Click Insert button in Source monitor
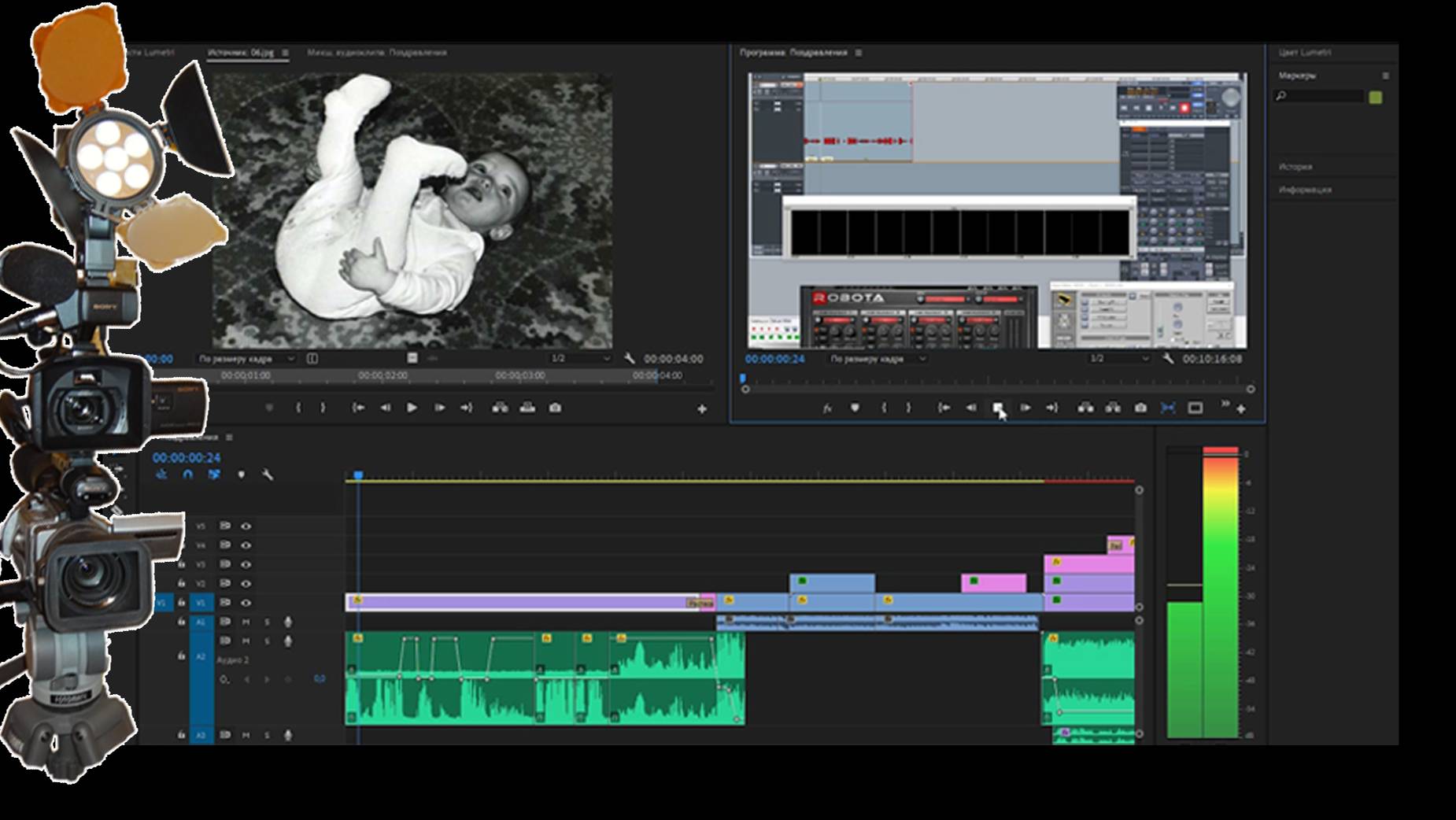 500,408
